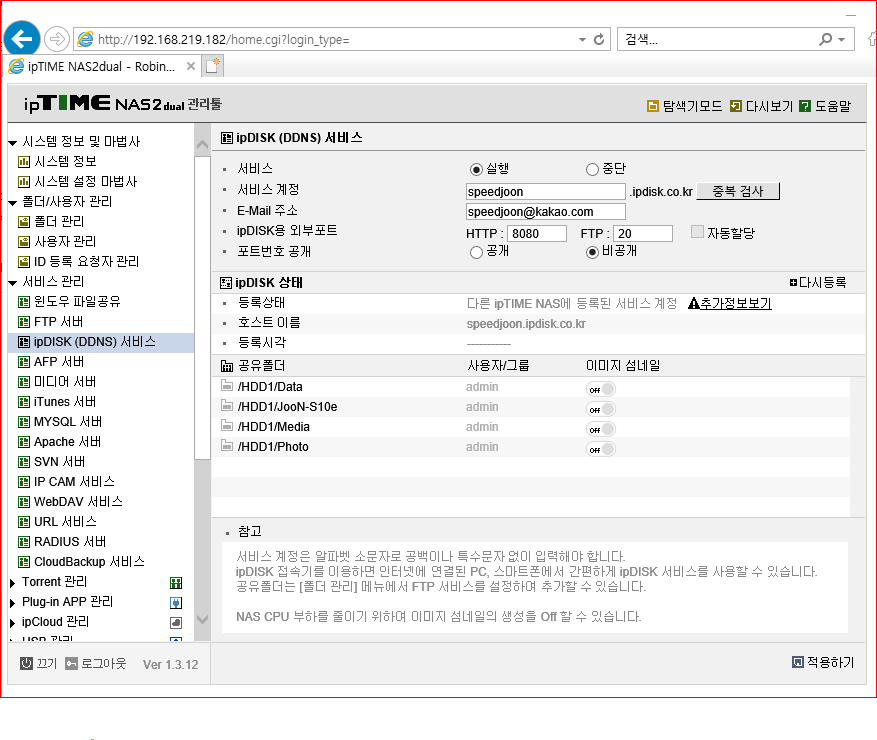Select 비공개 for port number disclosure
This screenshot has width=877, height=740.
pos(592,253)
